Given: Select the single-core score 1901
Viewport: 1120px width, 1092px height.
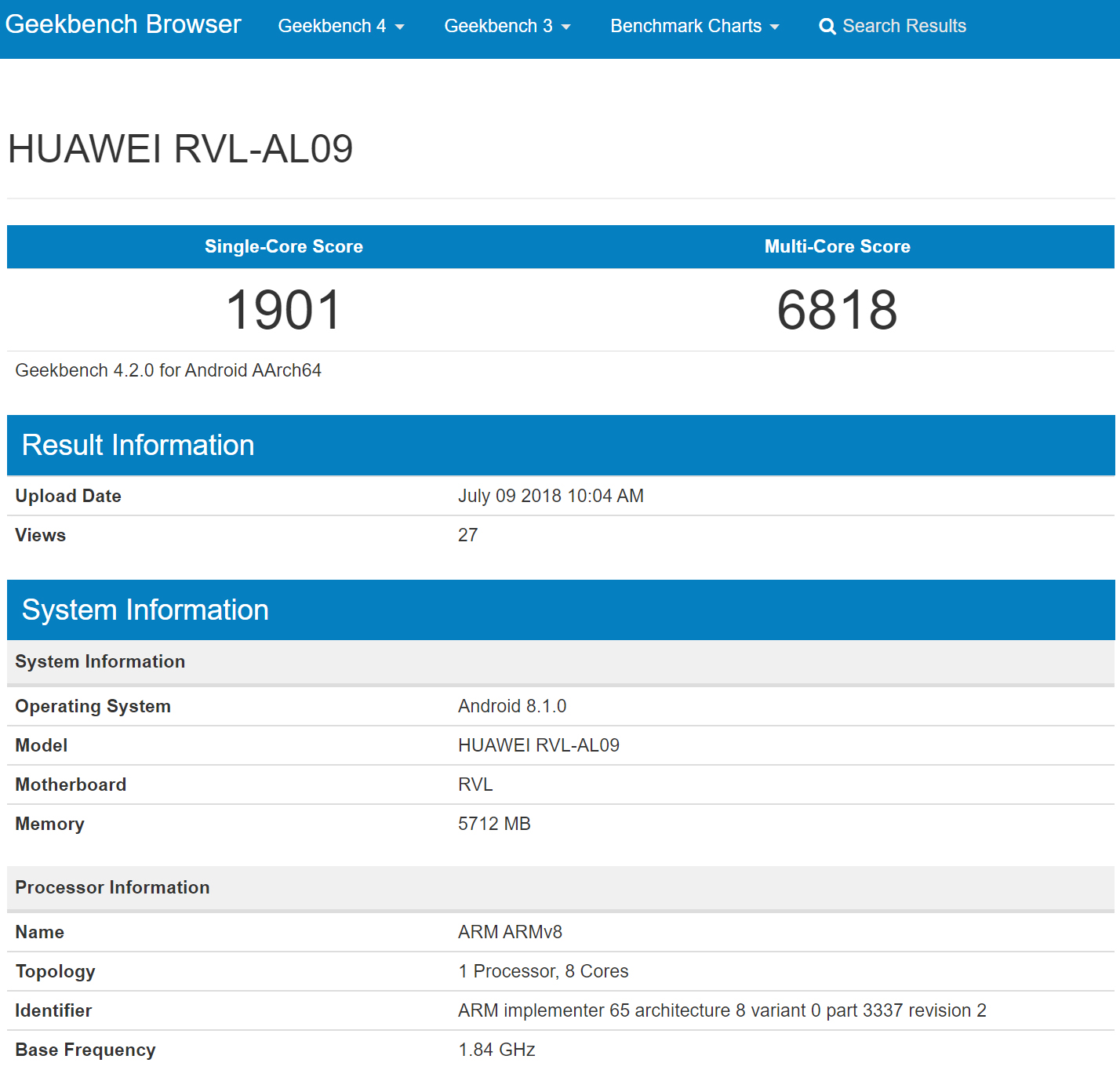Looking at the screenshot, I should tap(284, 310).
